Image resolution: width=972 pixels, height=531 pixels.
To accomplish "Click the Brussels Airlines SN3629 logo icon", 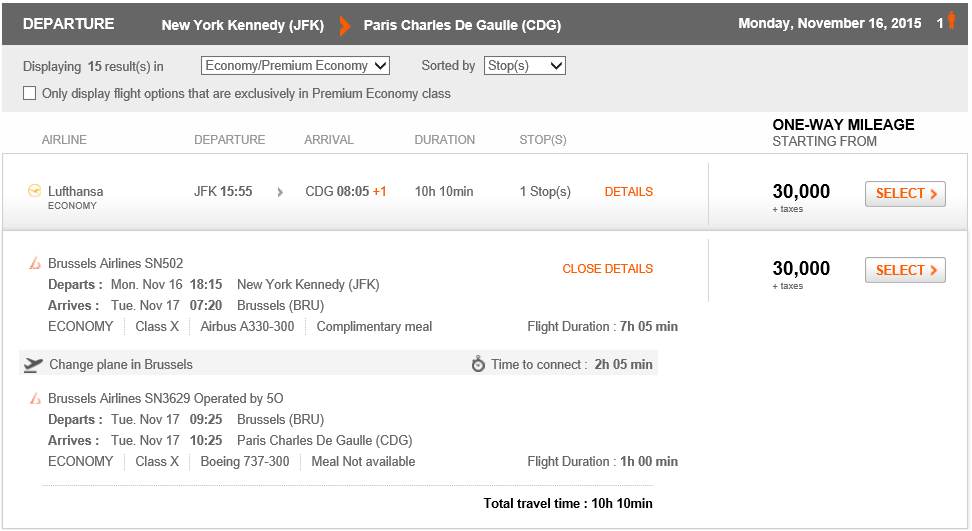I will click(35, 398).
